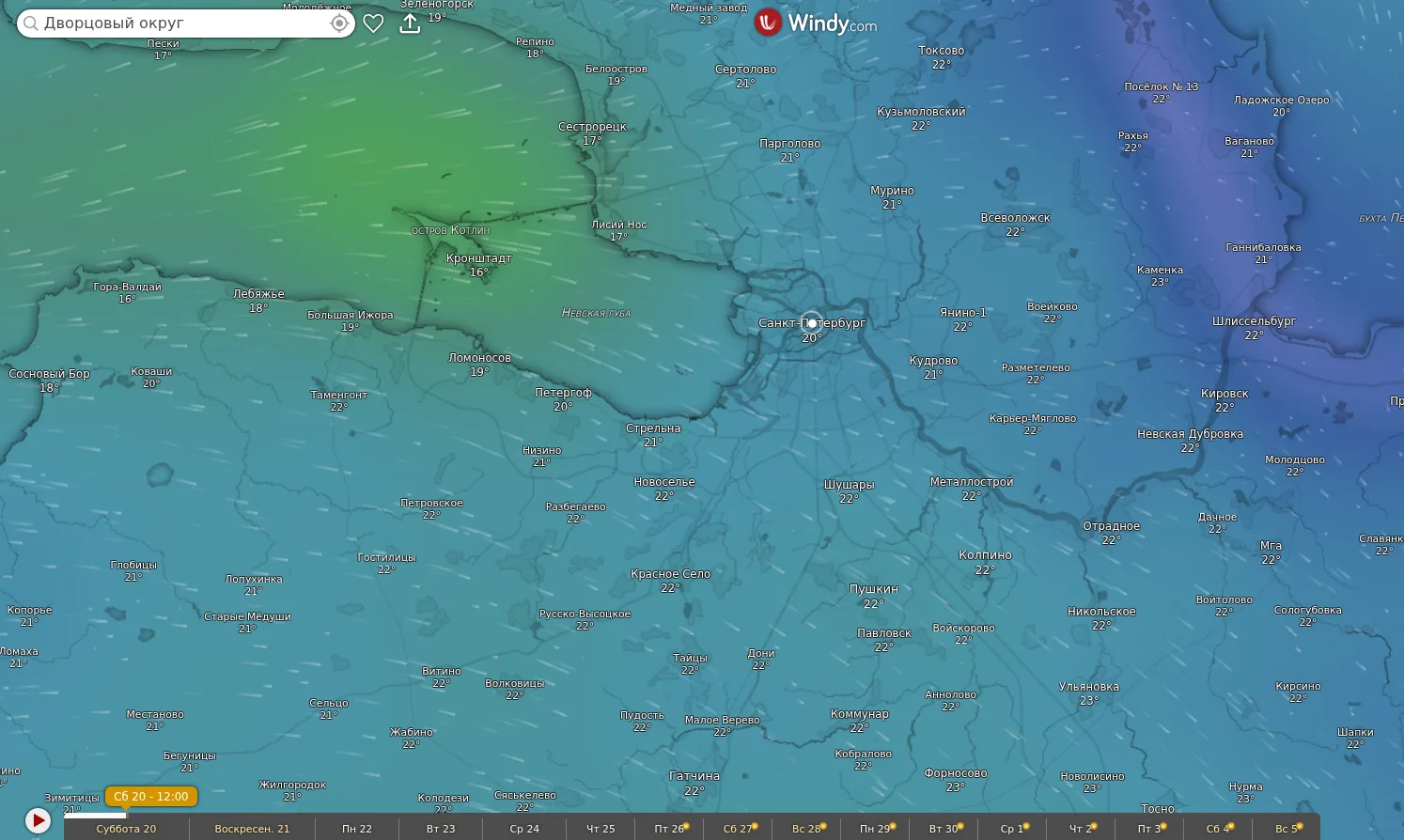
Task: Choose Вс 28 premium day on timeline
Action: 806,829
